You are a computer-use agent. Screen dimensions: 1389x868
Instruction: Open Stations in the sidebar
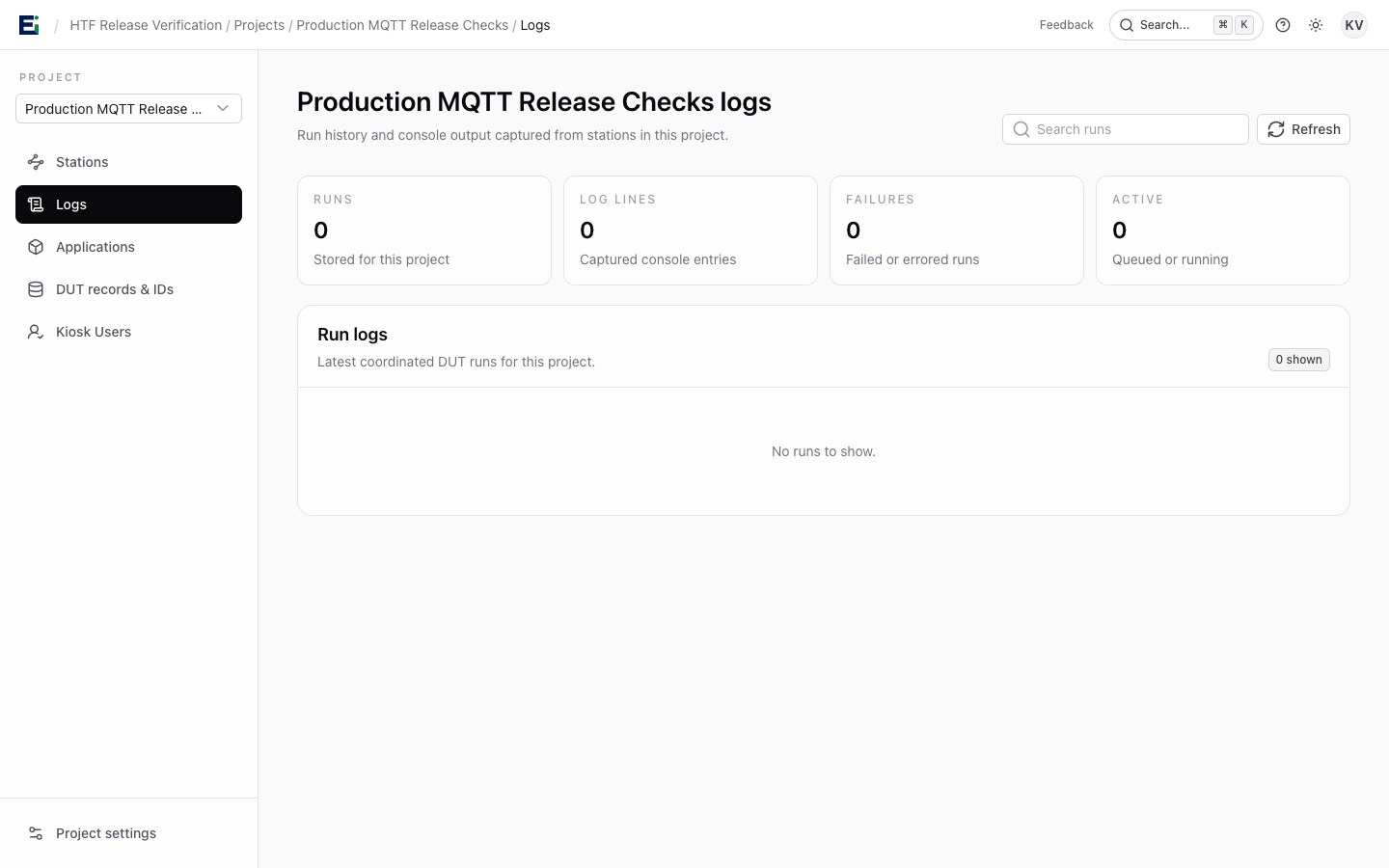coord(128,162)
